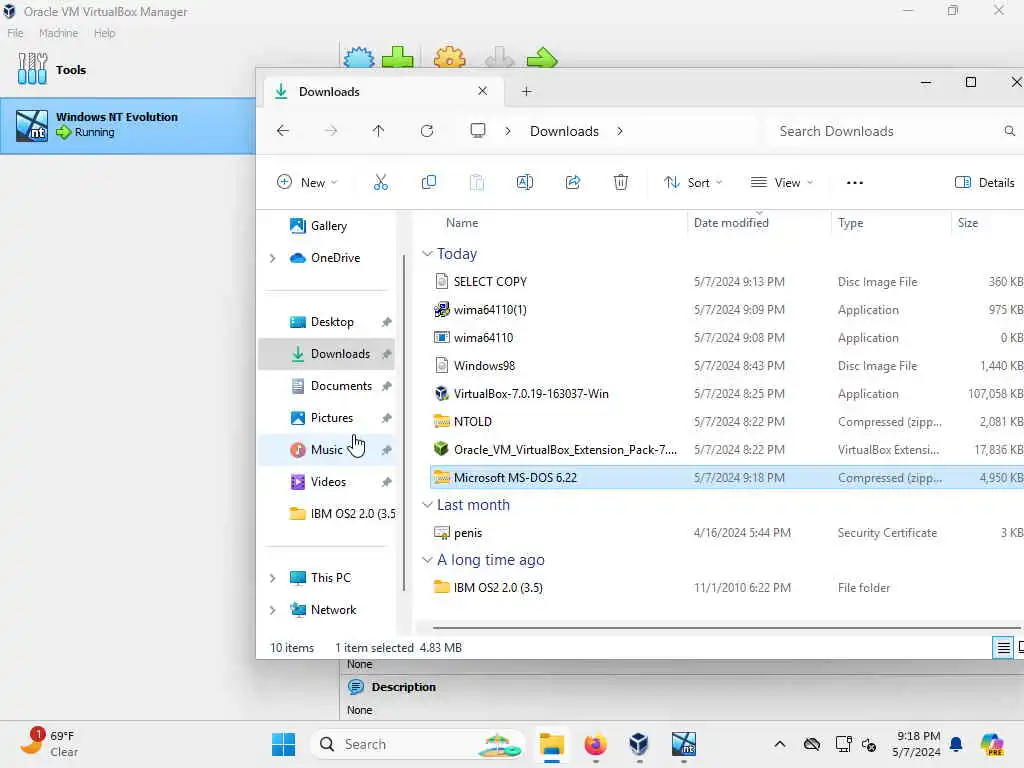Select the VirtualBox-7.0.19-163037-Win file
The image size is (1024, 768).
click(531, 394)
